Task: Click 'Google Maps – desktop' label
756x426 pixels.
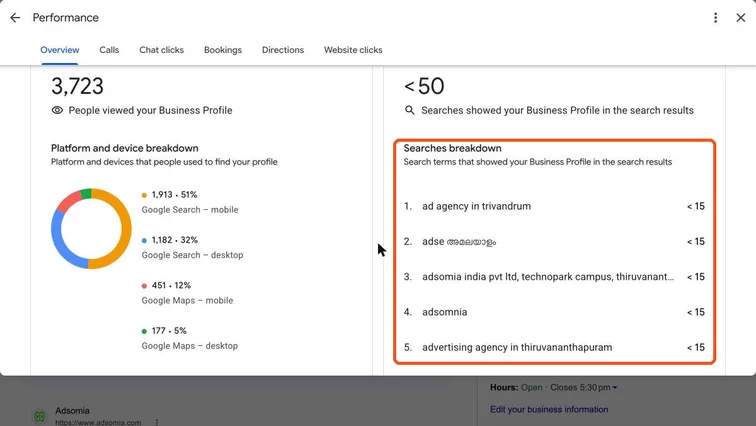Action: click(x=189, y=346)
